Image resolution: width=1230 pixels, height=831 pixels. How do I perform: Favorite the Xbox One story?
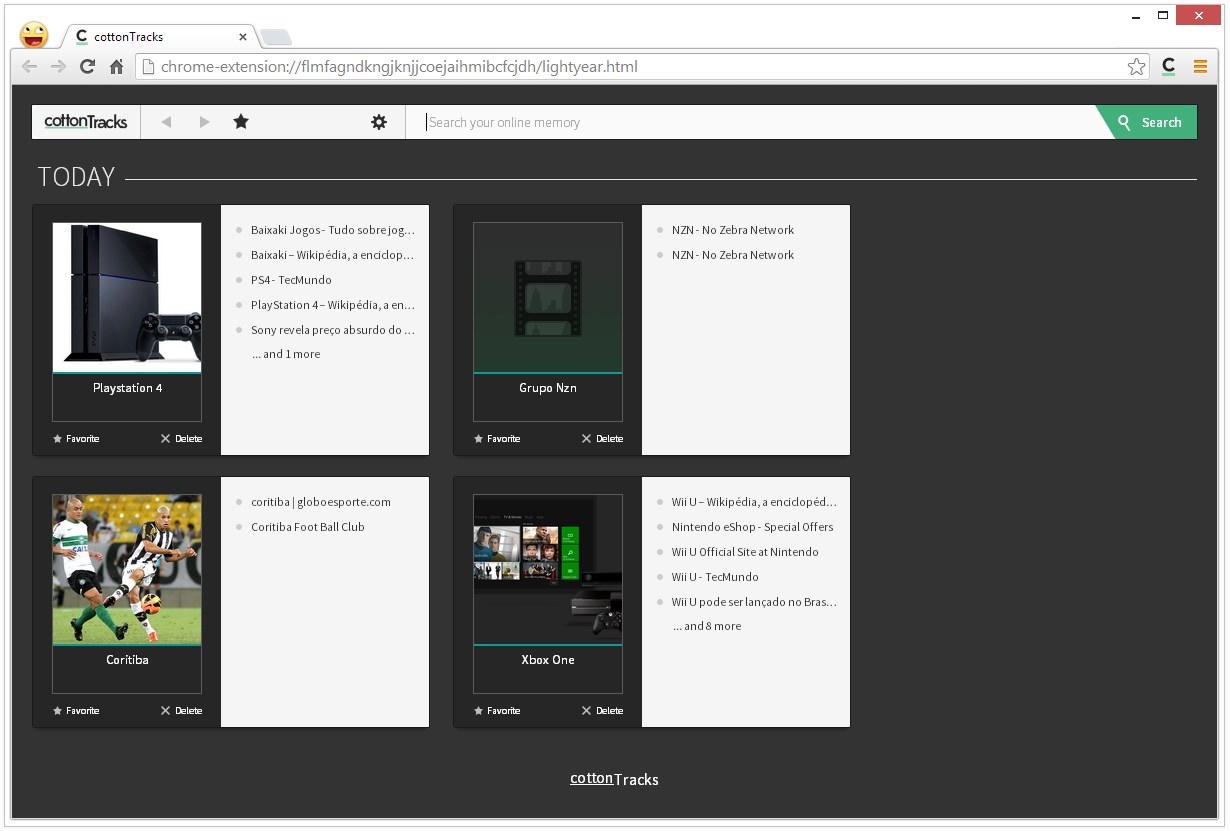[497, 711]
